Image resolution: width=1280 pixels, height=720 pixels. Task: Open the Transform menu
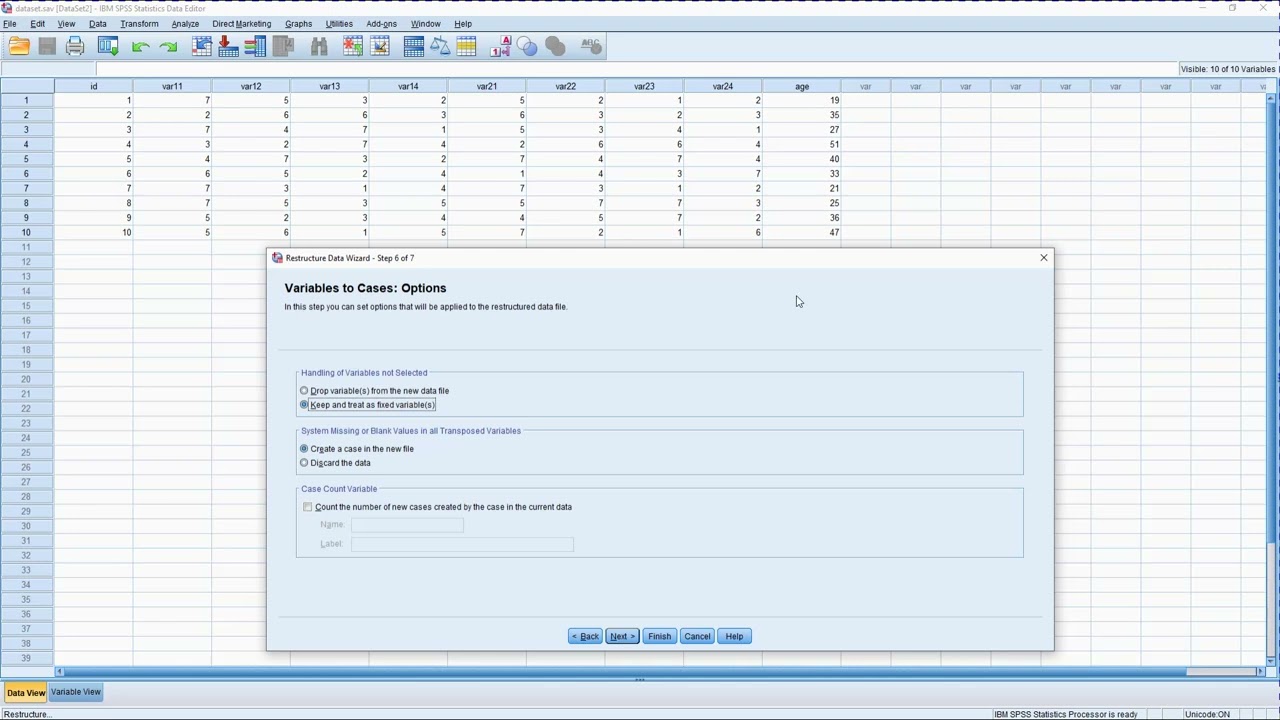(x=139, y=23)
